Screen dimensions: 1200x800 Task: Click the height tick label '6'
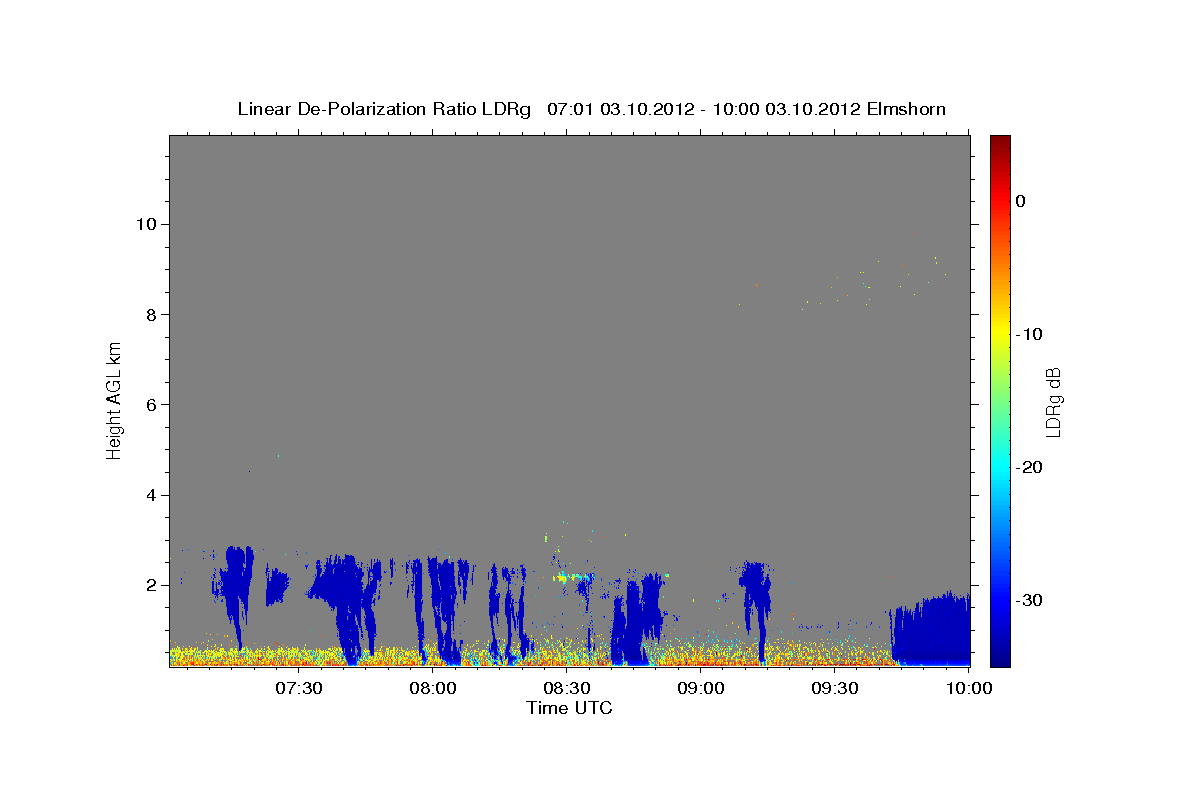click(153, 404)
